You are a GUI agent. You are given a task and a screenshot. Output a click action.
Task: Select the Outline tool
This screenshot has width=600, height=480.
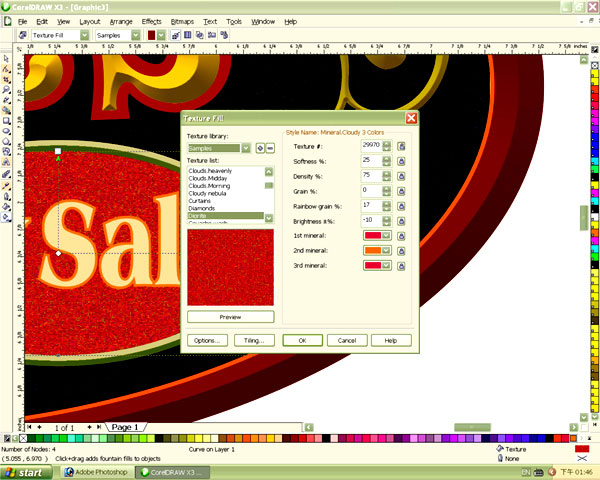(6, 196)
